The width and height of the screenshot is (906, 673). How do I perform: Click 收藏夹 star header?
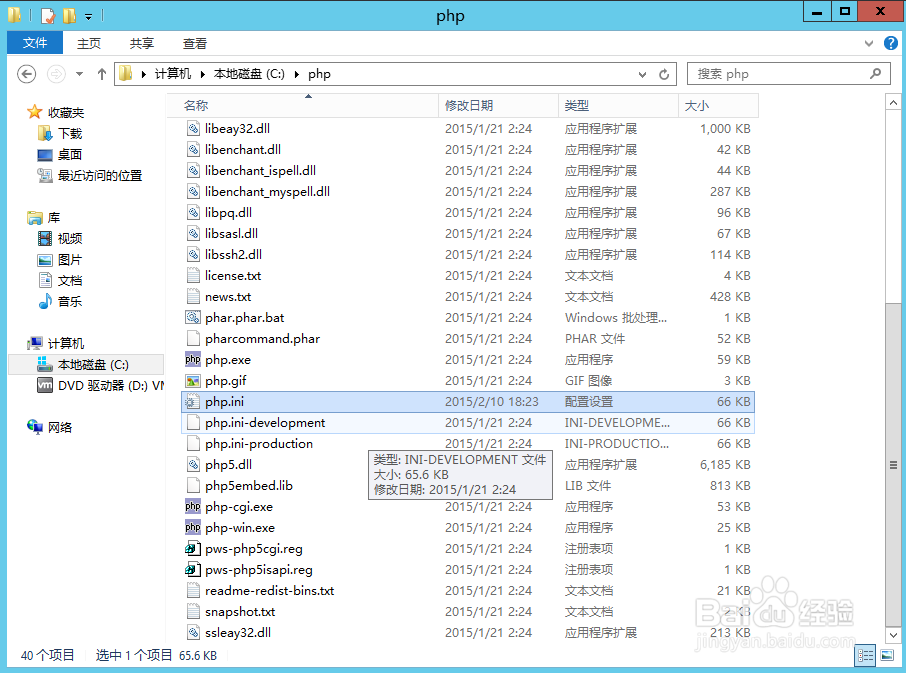coord(65,112)
